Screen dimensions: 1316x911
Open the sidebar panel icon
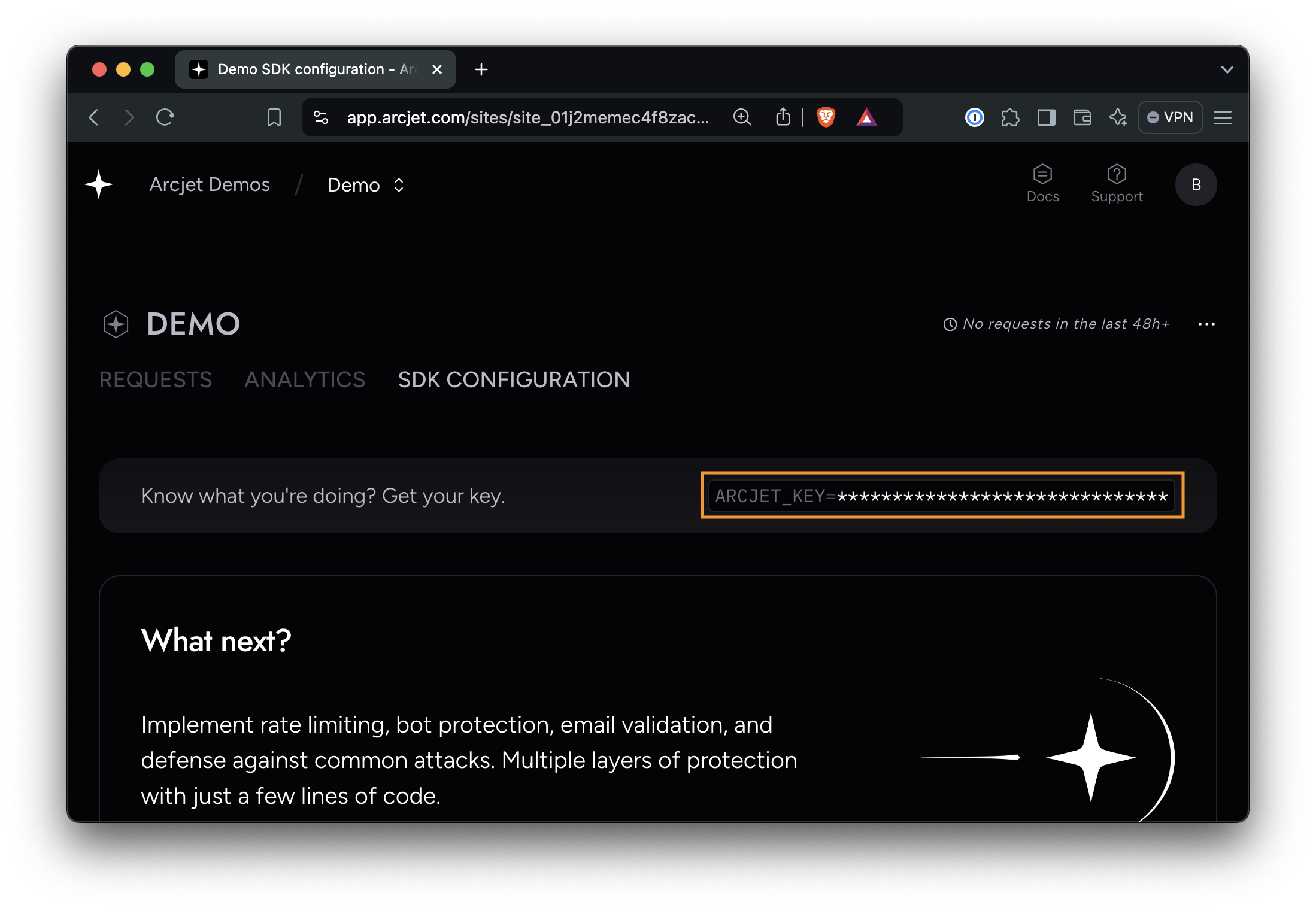pyautogui.click(x=1046, y=117)
